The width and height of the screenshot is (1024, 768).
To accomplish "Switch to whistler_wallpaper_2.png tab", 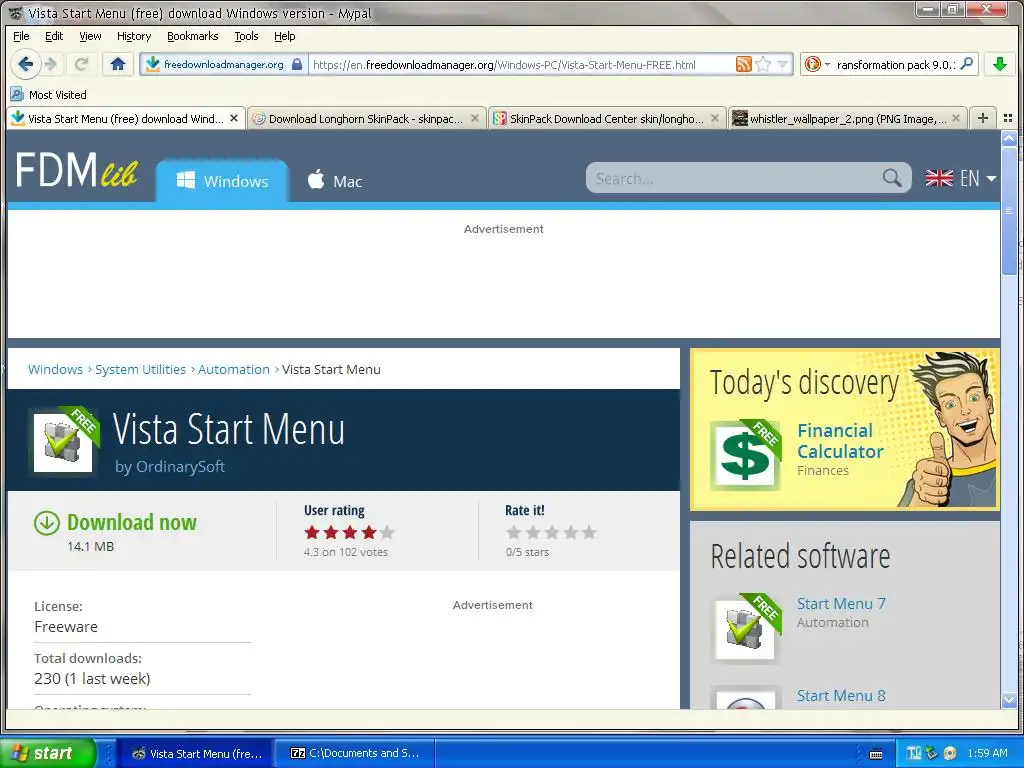I will tap(848, 118).
